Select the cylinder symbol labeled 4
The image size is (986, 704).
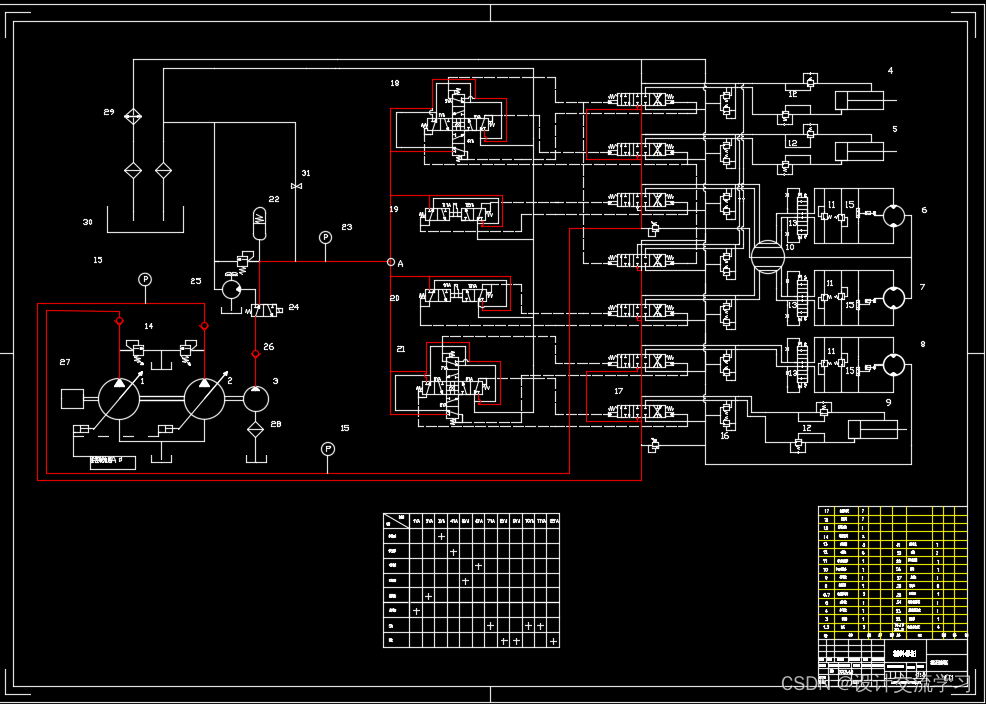(859, 100)
